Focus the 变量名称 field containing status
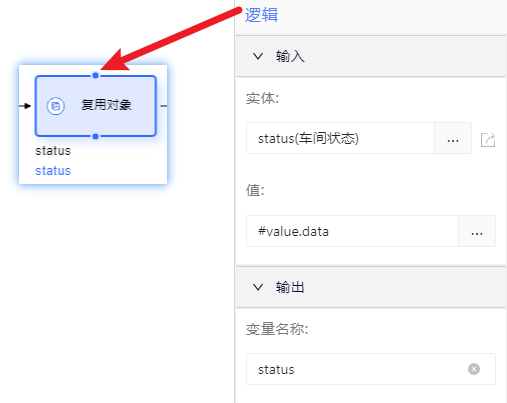Image resolution: width=507 pixels, height=403 pixels. coord(371,369)
